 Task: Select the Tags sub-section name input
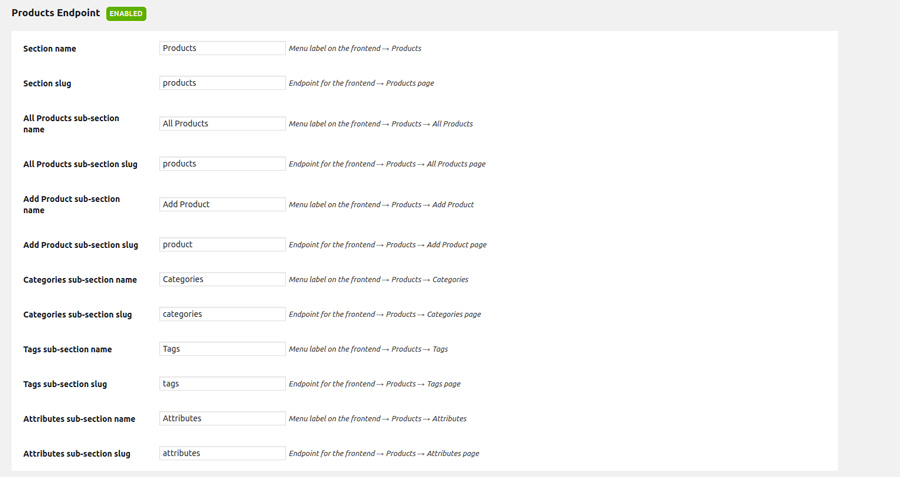tap(222, 349)
